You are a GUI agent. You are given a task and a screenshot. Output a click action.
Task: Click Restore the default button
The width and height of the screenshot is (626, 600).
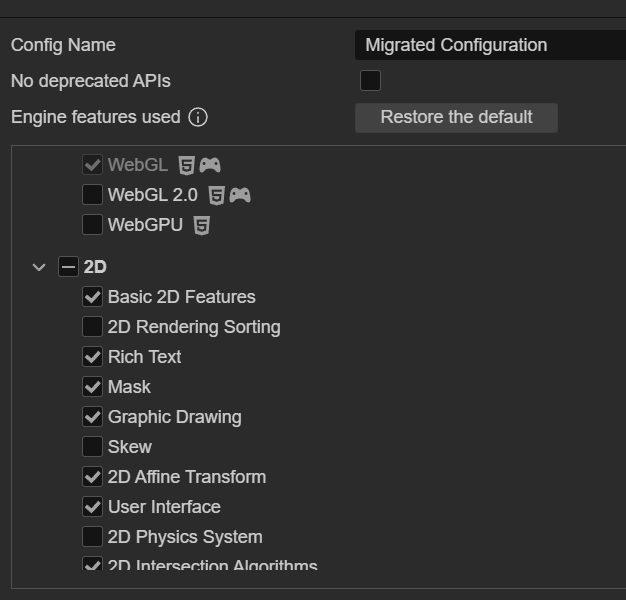(x=456, y=118)
